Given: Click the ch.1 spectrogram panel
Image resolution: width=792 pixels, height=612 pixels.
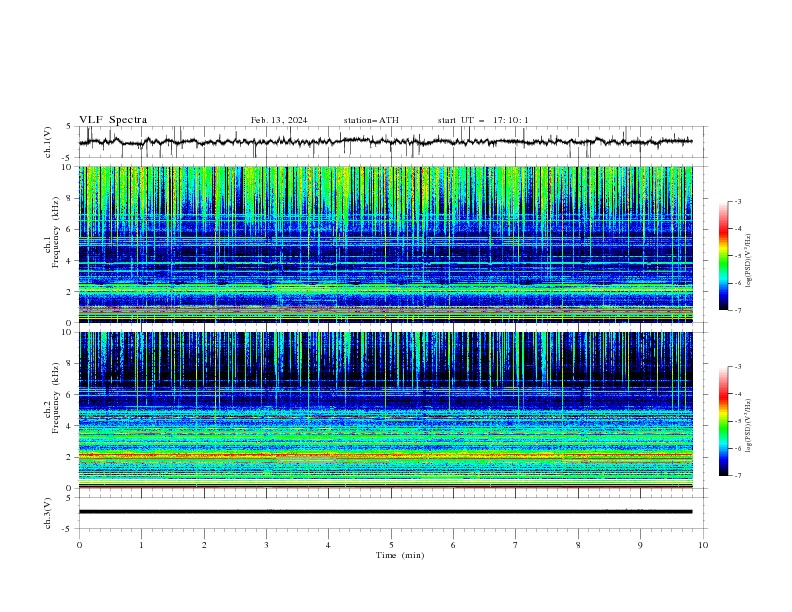Looking at the screenshot, I should [385, 244].
